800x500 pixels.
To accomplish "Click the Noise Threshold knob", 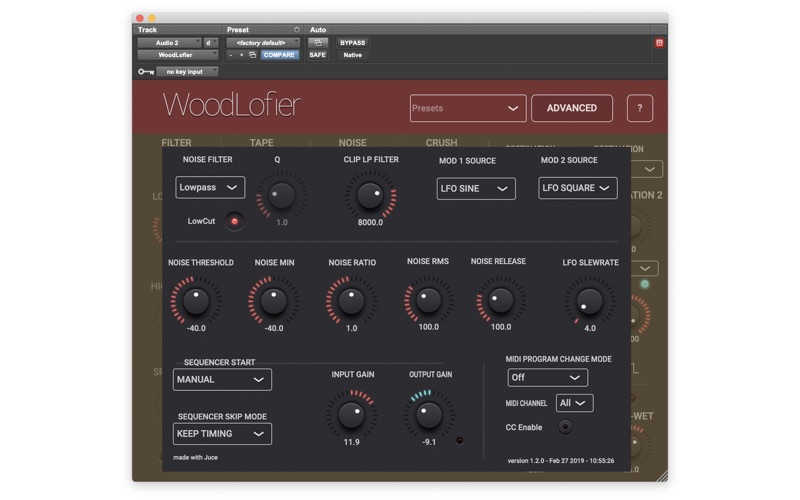I will [196, 301].
